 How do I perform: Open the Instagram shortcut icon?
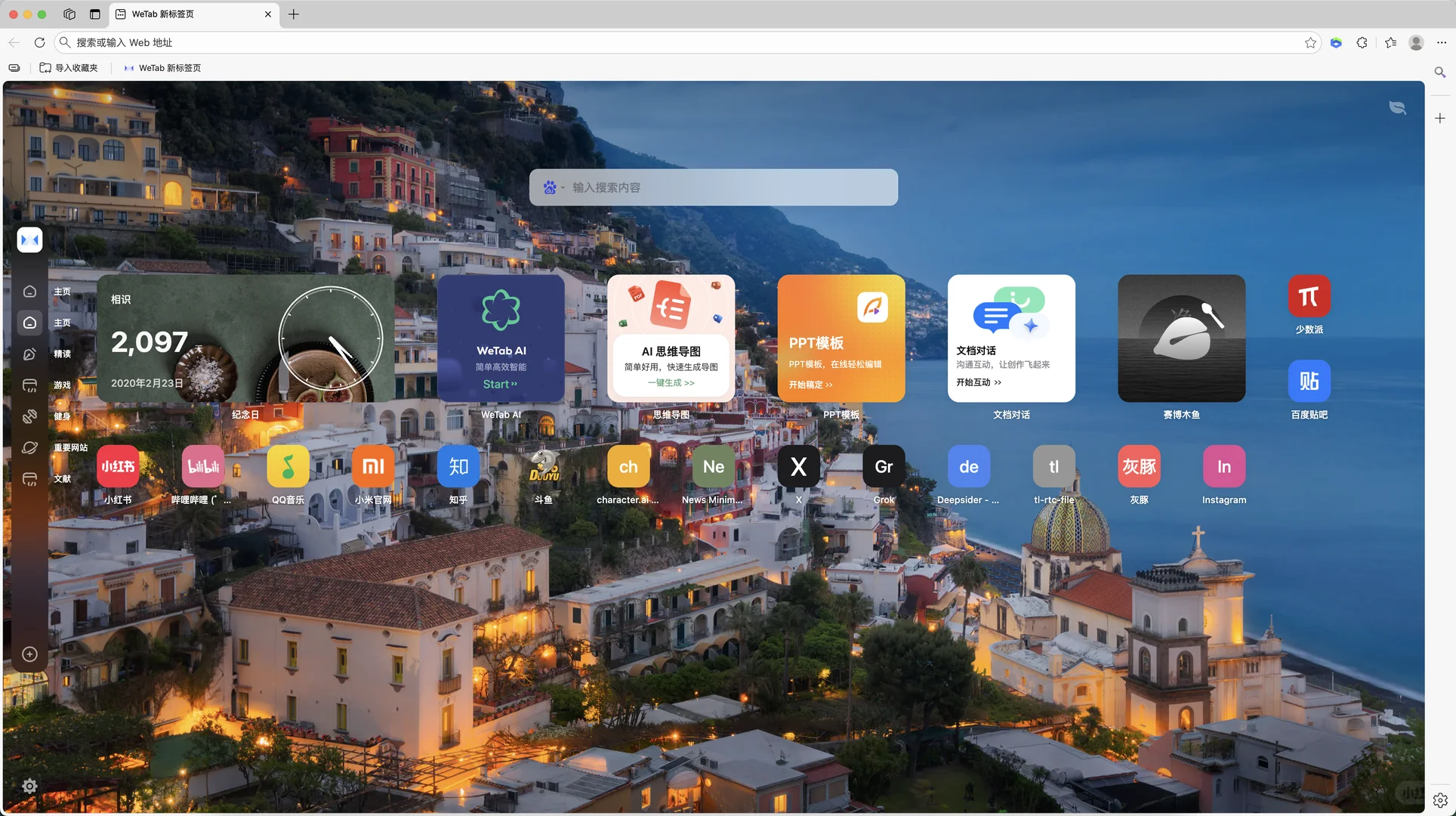point(1223,466)
